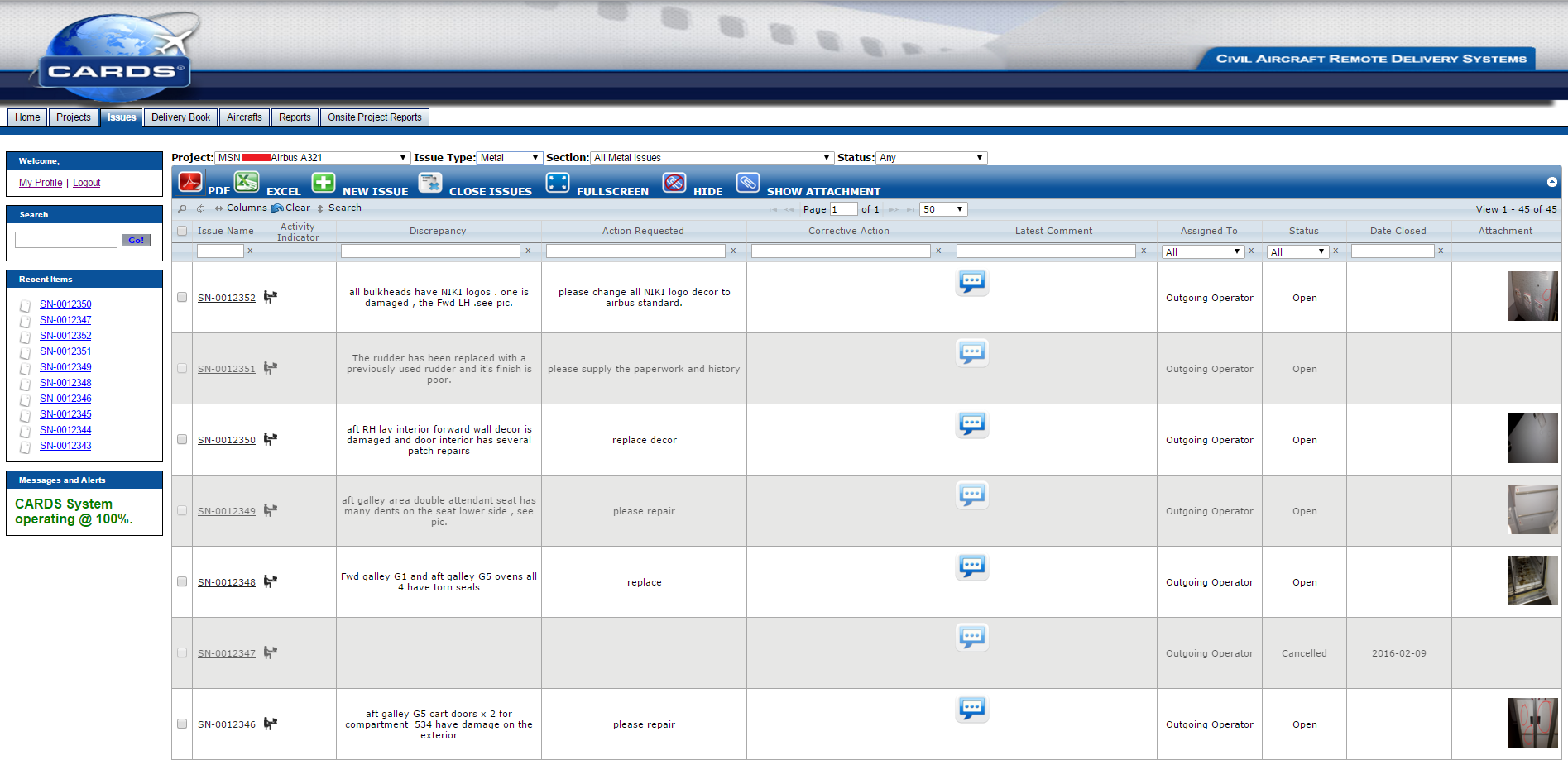Create a new issue with the plus icon

point(323,183)
